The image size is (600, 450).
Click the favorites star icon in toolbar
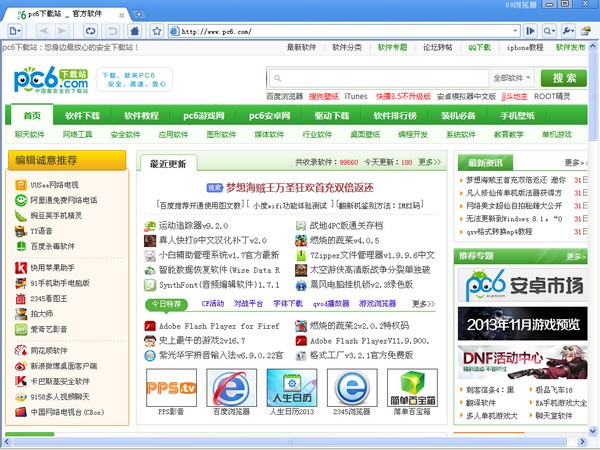(157, 32)
